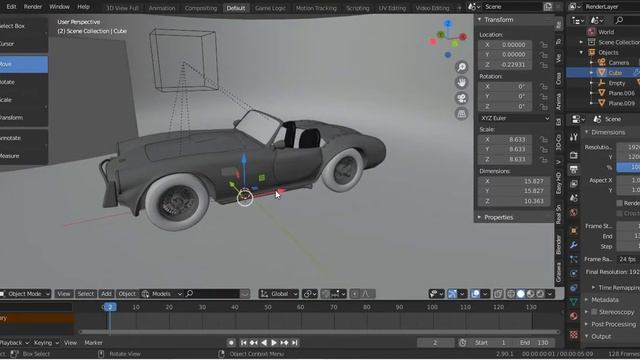Open the World properties tab icon
The height and width of the screenshot is (360, 640).
pyautogui.click(x=573, y=212)
